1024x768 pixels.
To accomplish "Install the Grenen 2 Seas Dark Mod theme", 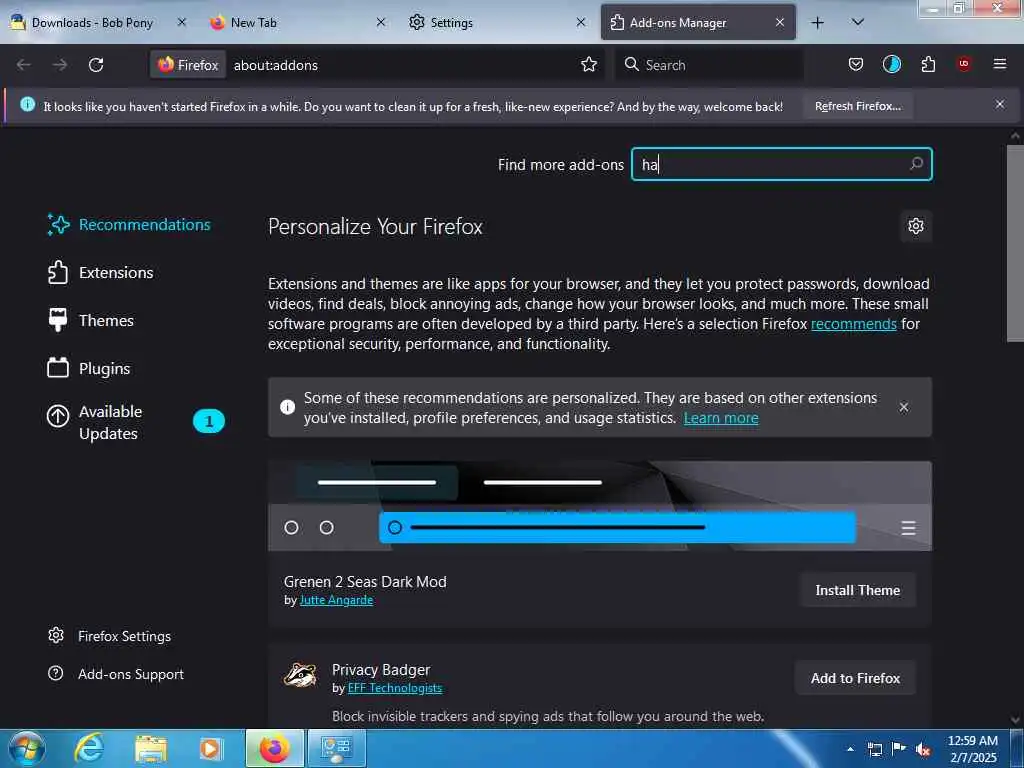I will point(857,590).
